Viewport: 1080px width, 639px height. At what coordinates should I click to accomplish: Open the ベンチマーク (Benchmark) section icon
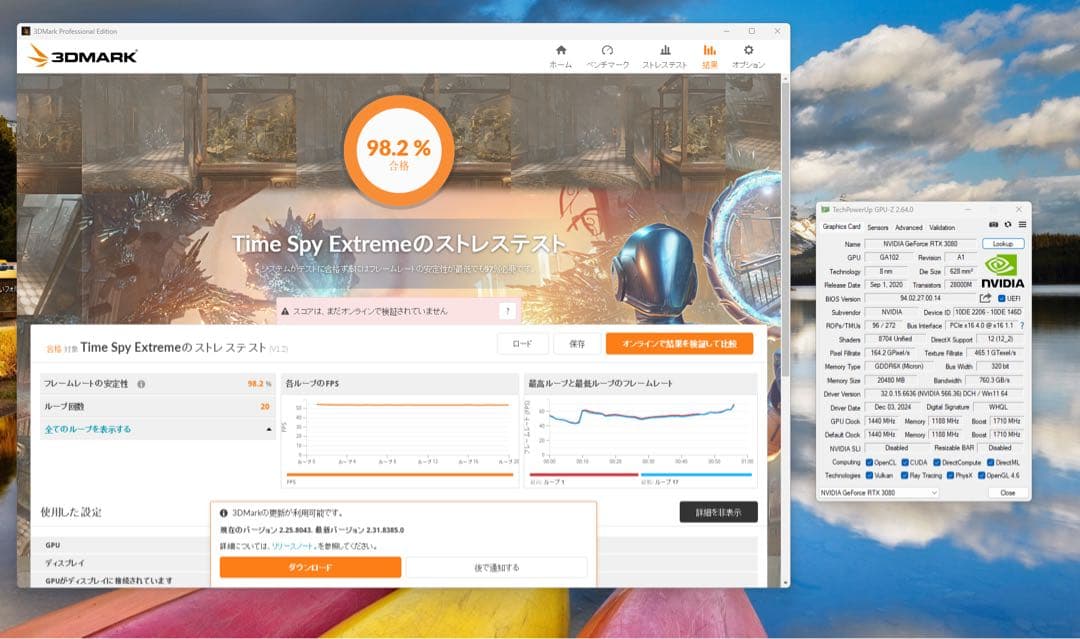[x=607, y=49]
